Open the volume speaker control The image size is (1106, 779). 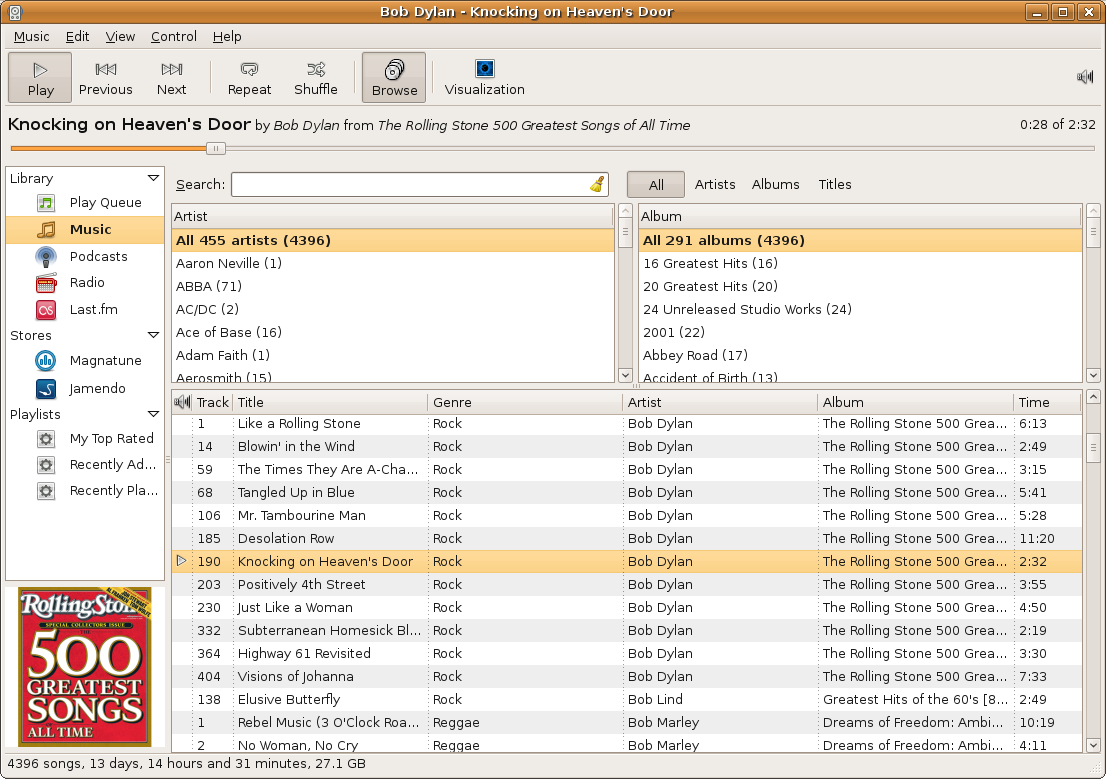click(x=1085, y=77)
